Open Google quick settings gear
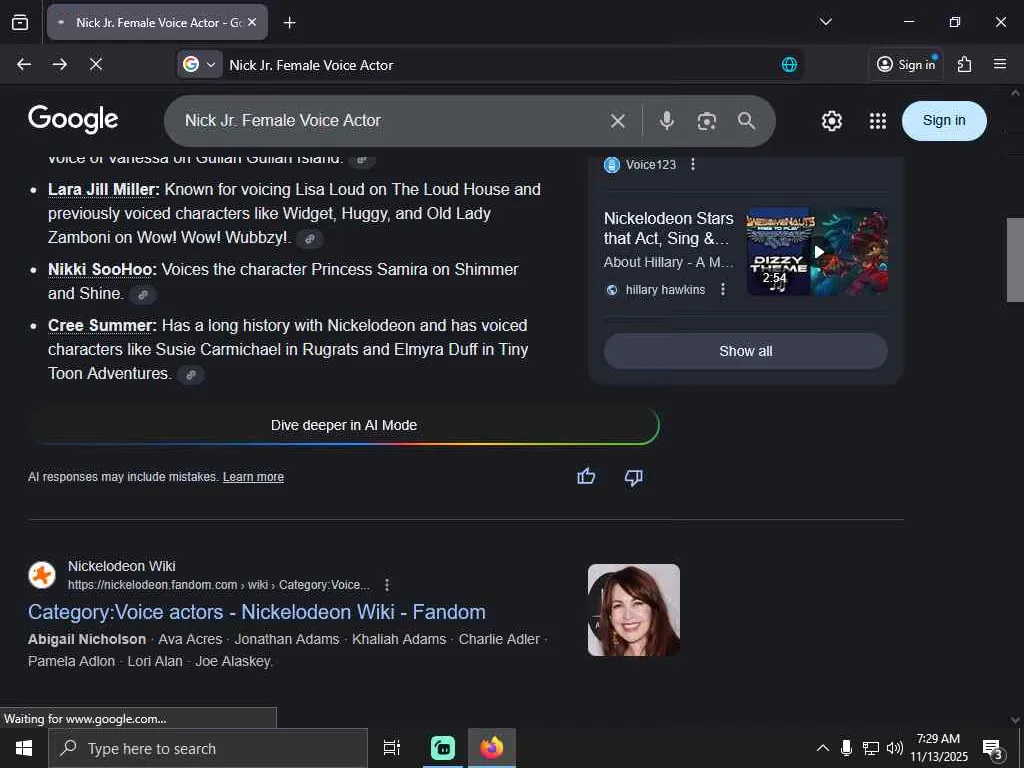 point(831,121)
